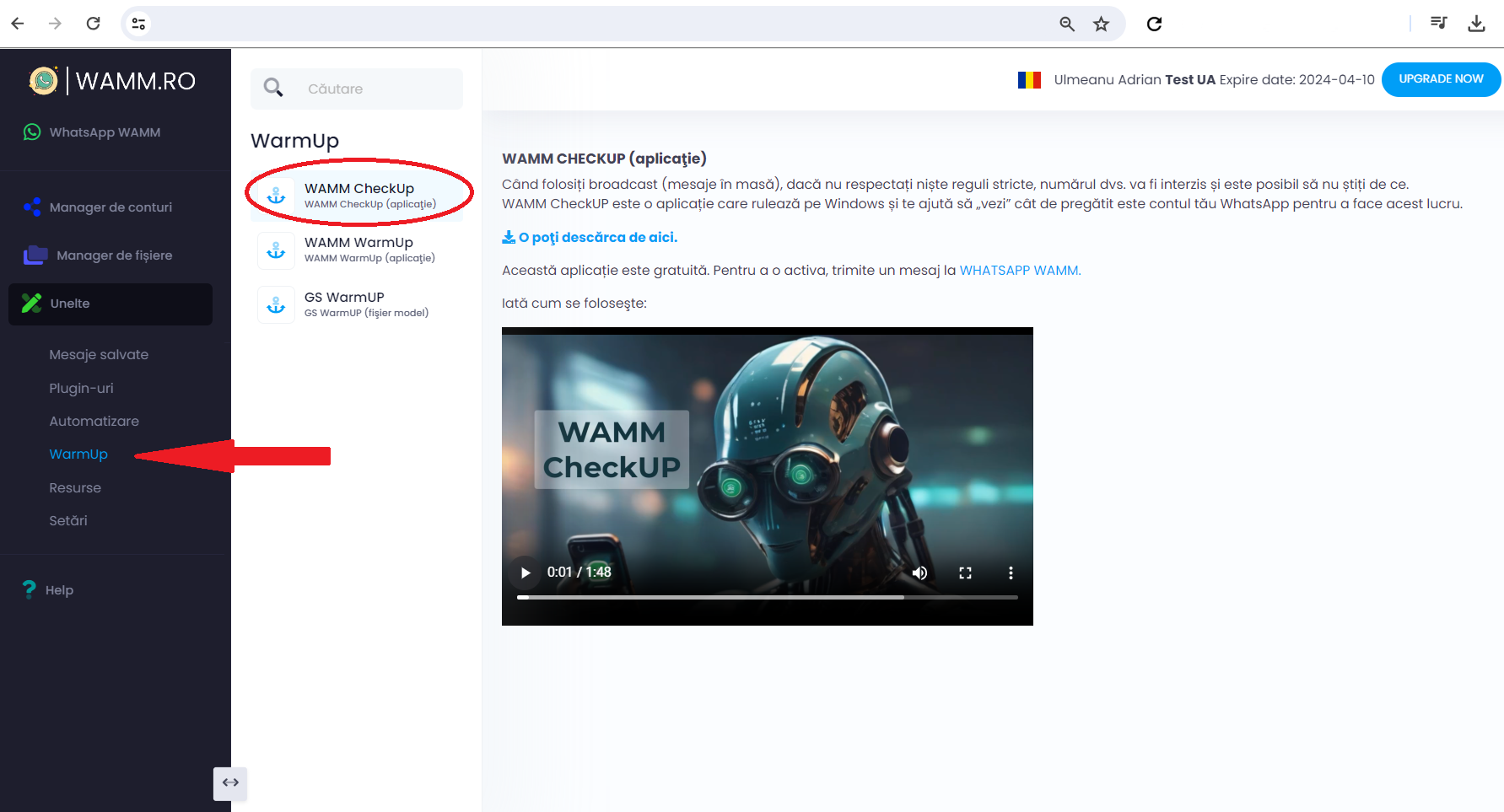Open Plugin-uri submenu item

tap(81, 388)
